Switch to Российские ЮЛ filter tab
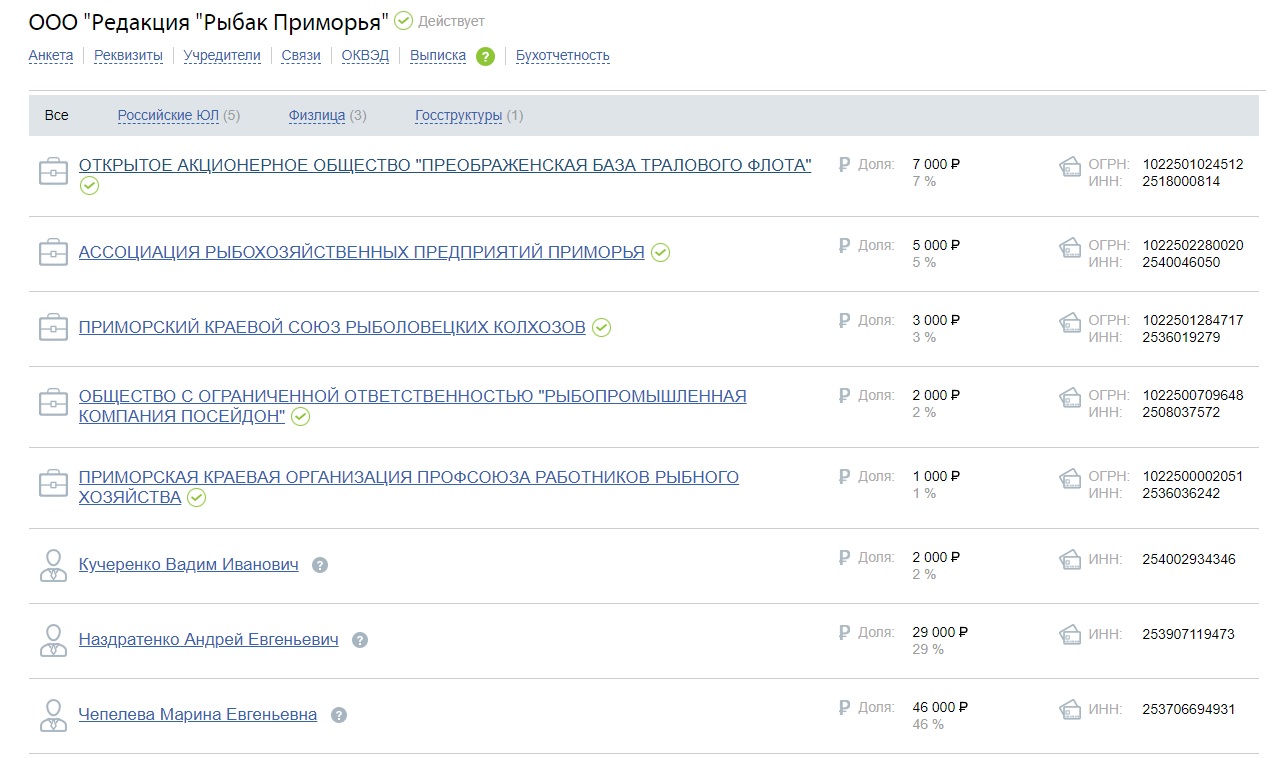 pyautogui.click(x=168, y=115)
